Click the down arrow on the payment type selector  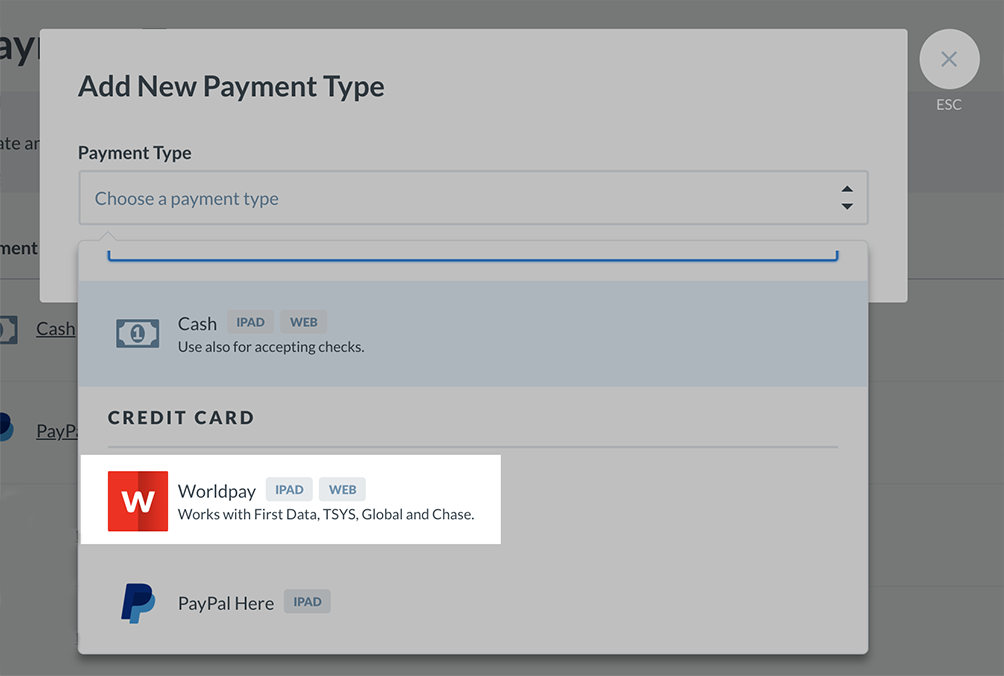(846, 205)
